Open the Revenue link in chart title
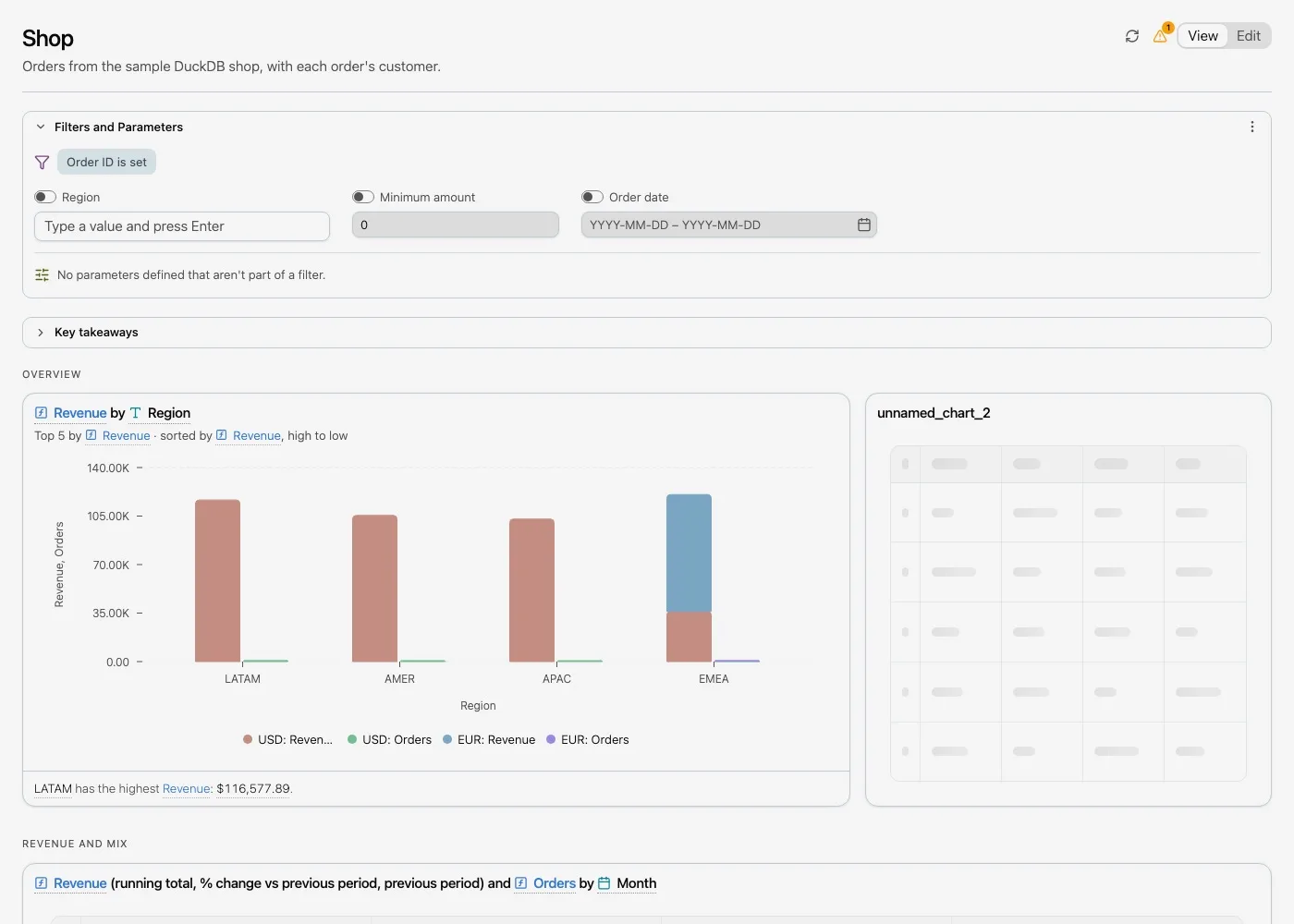This screenshot has width=1294, height=924. (80, 413)
